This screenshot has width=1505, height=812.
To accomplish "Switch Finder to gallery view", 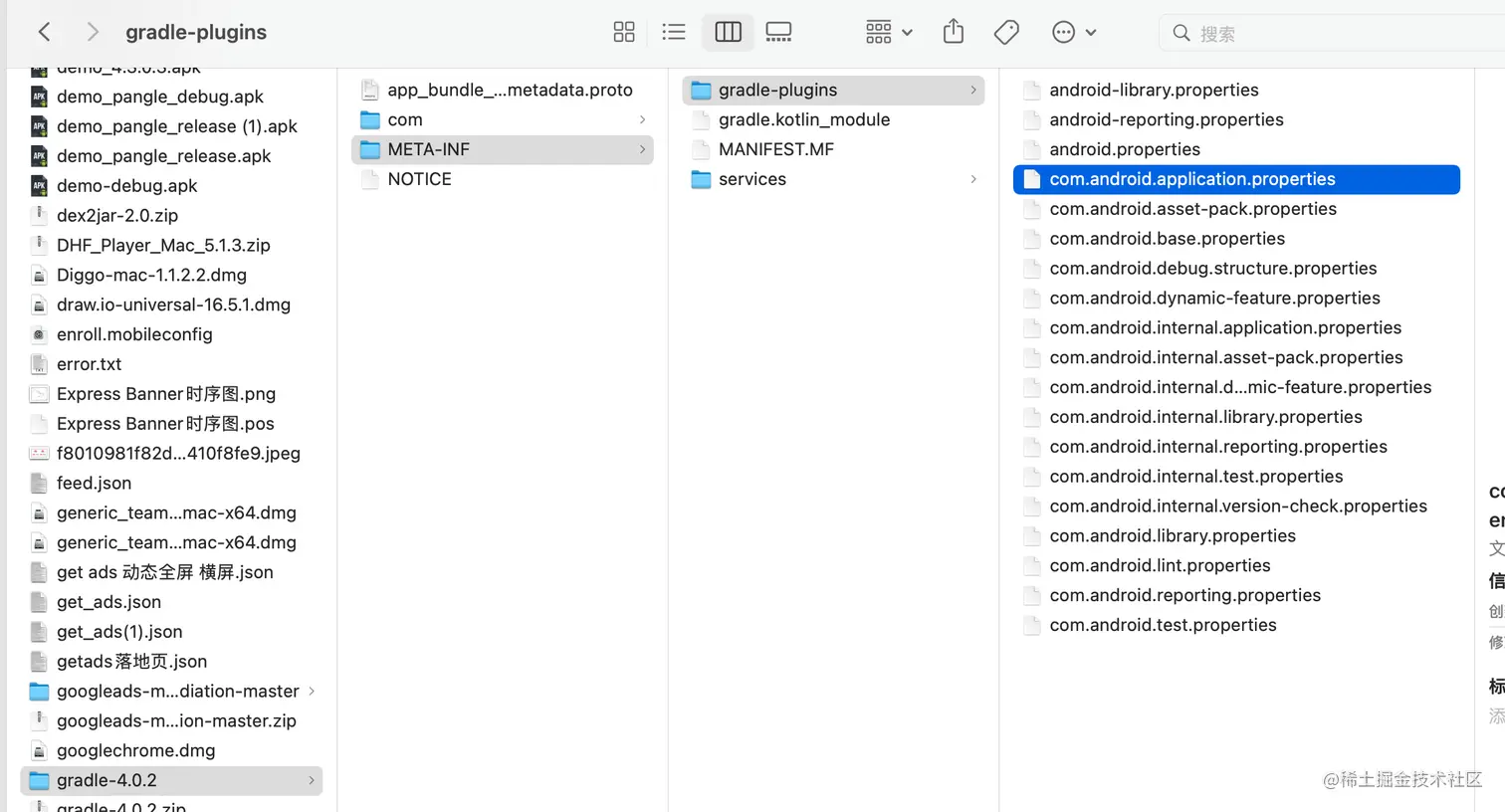I will [x=778, y=32].
